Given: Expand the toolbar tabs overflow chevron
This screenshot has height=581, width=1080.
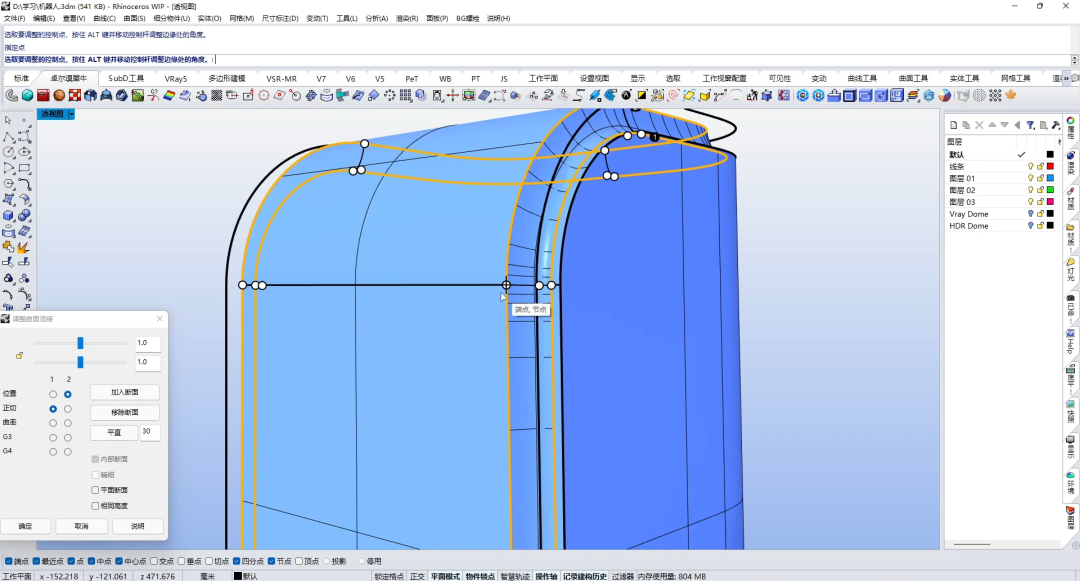Looking at the screenshot, I should (1067, 78).
